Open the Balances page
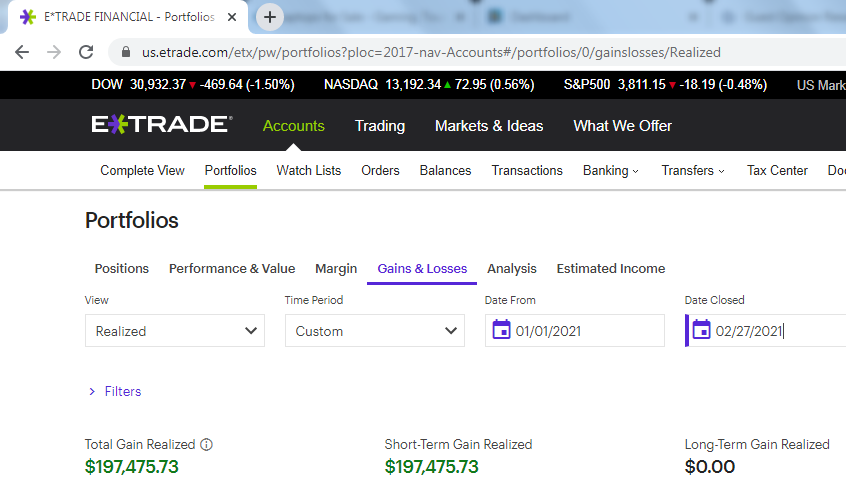 [x=446, y=171]
